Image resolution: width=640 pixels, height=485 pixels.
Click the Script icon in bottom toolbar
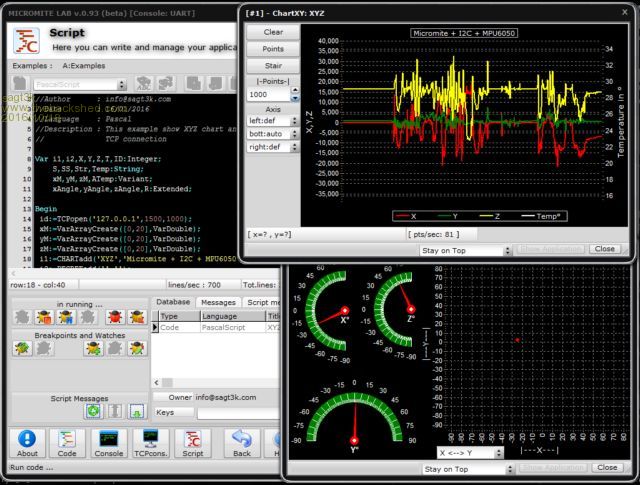(x=190, y=441)
